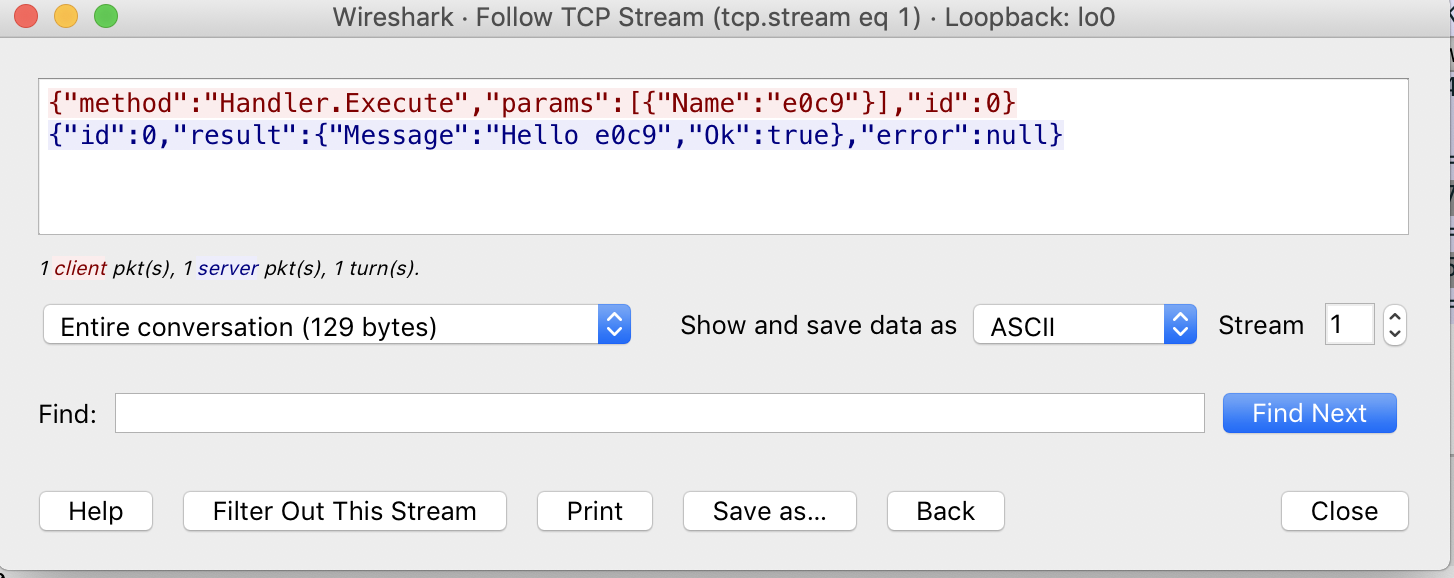This screenshot has width=1454, height=578.
Task: Click the Close button at bottom right
Action: pyautogui.click(x=1344, y=511)
